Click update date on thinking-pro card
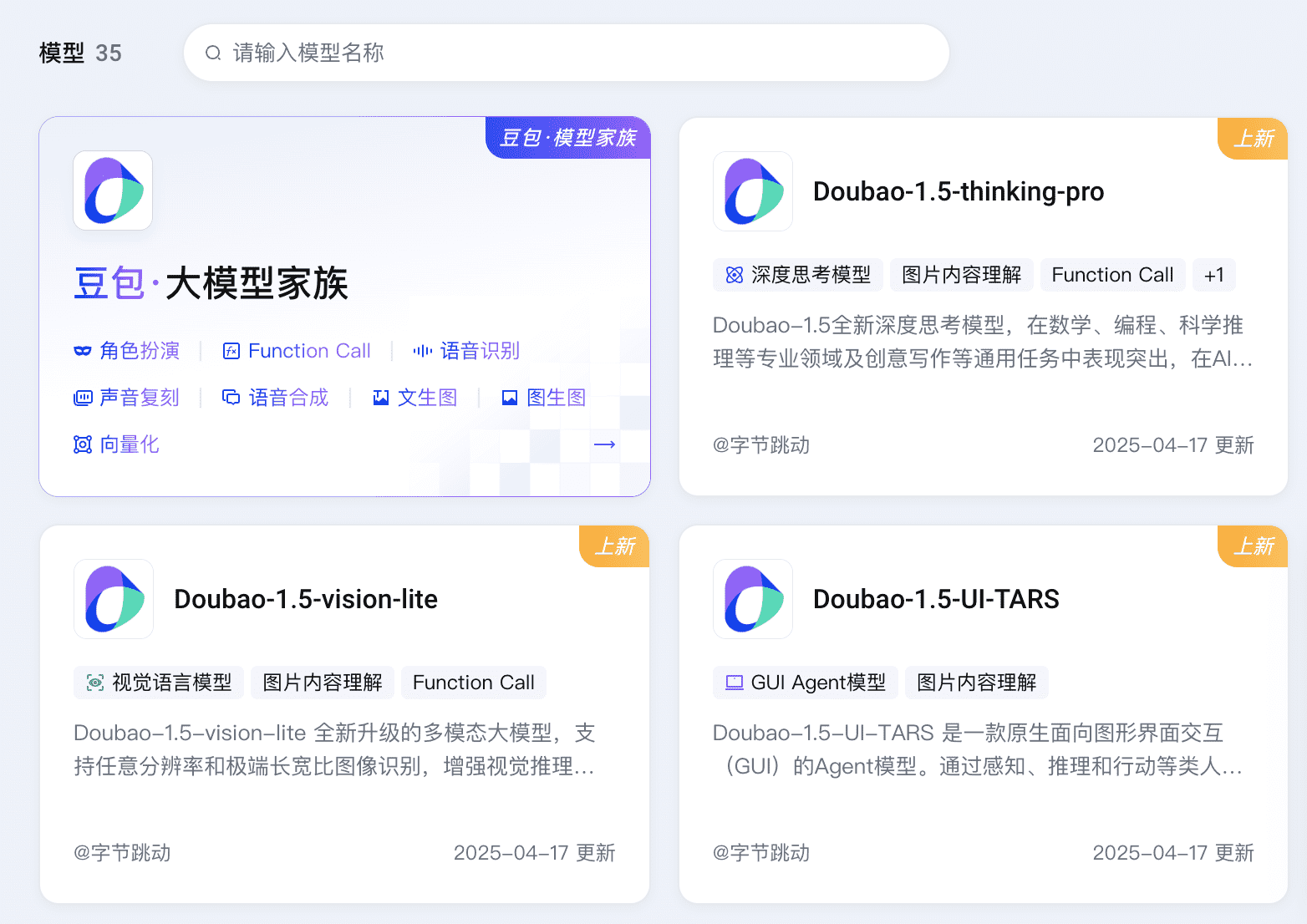Image resolution: width=1307 pixels, height=924 pixels. (1173, 445)
